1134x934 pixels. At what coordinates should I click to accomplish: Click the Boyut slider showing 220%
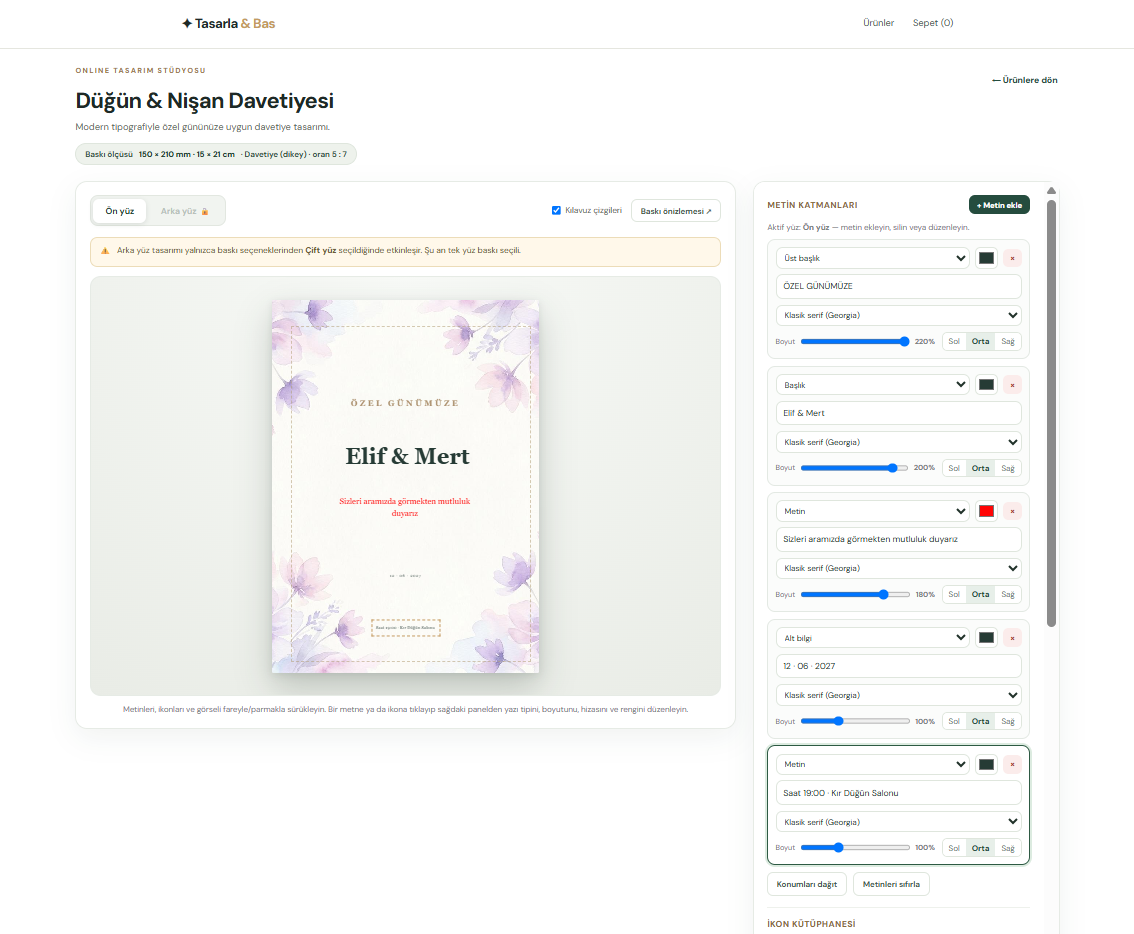[x=855, y=341]
